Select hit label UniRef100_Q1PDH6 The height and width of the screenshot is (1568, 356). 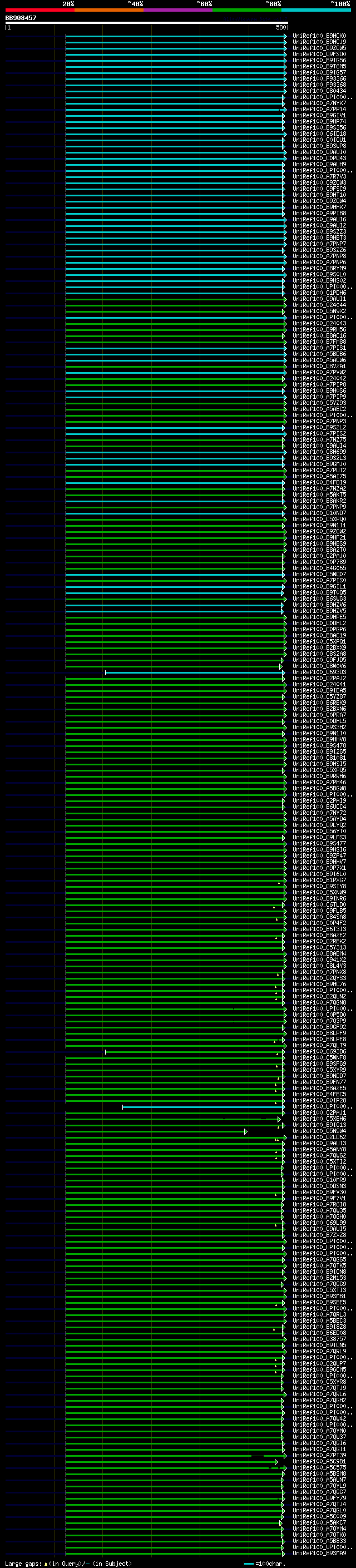point(319,293)
